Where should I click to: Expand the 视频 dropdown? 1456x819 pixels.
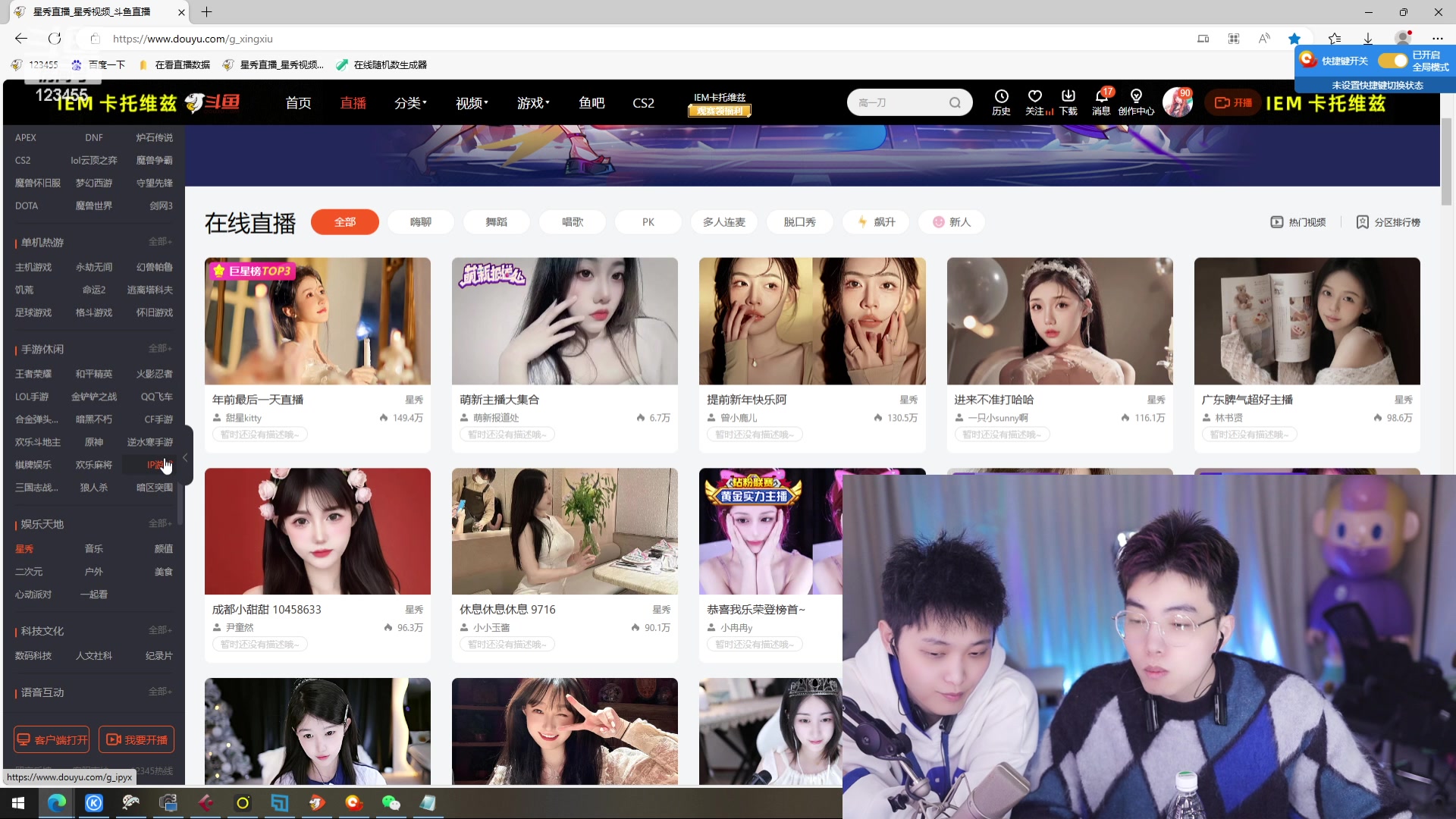click(470, 102)
